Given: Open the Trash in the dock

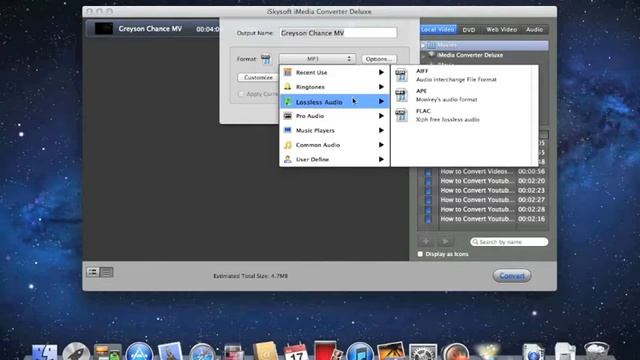Looking at the screenshot, I should tap(596, 352).
